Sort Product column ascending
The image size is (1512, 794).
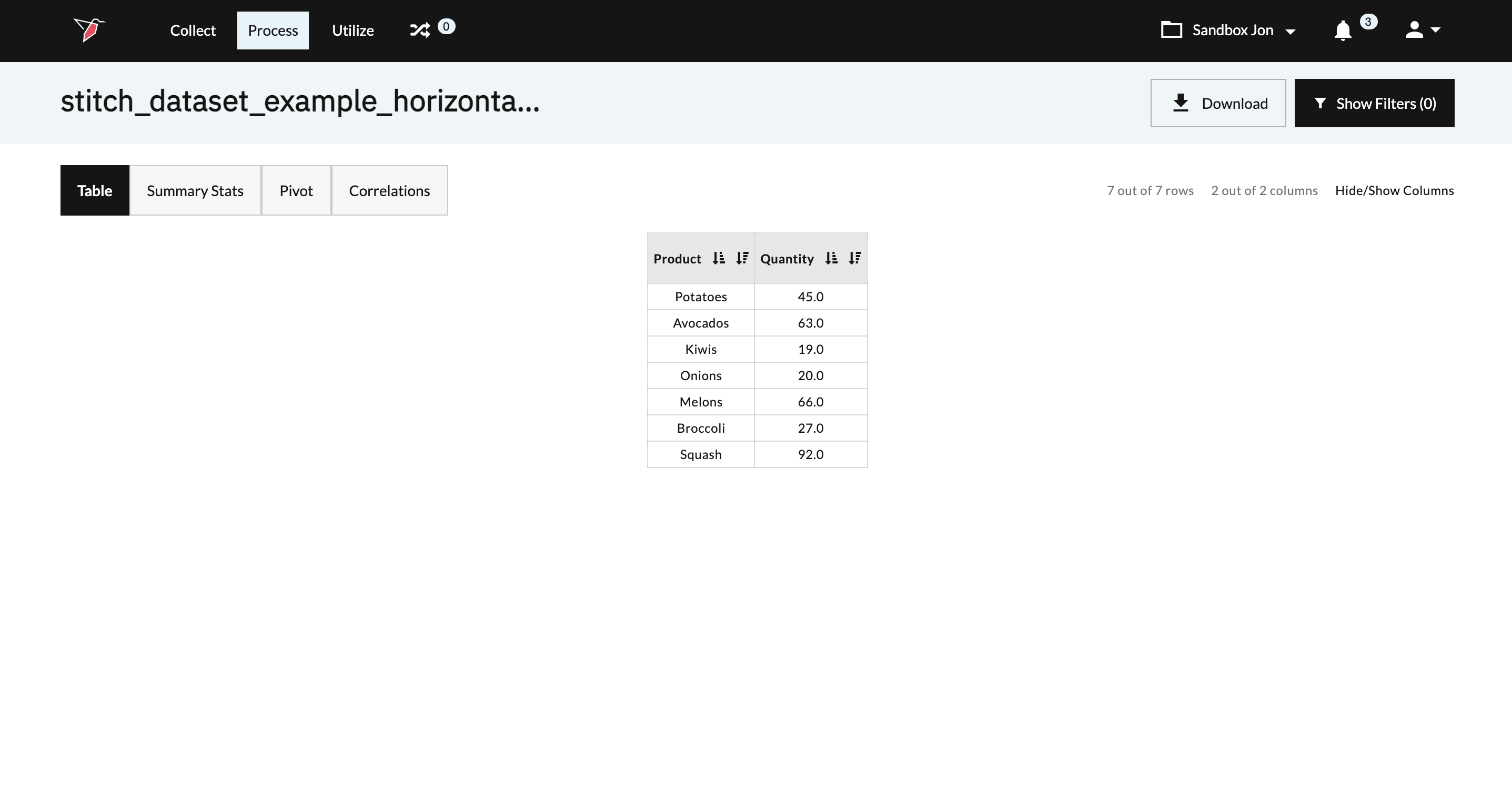719,258
